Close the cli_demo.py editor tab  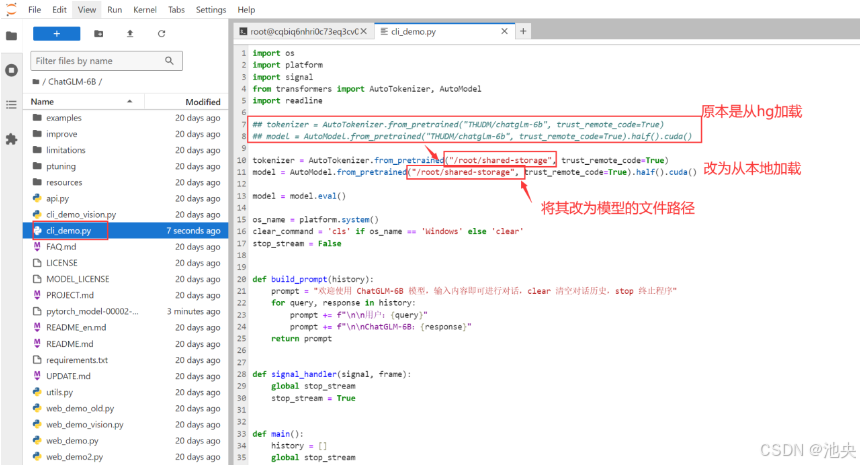pos(504,32)
